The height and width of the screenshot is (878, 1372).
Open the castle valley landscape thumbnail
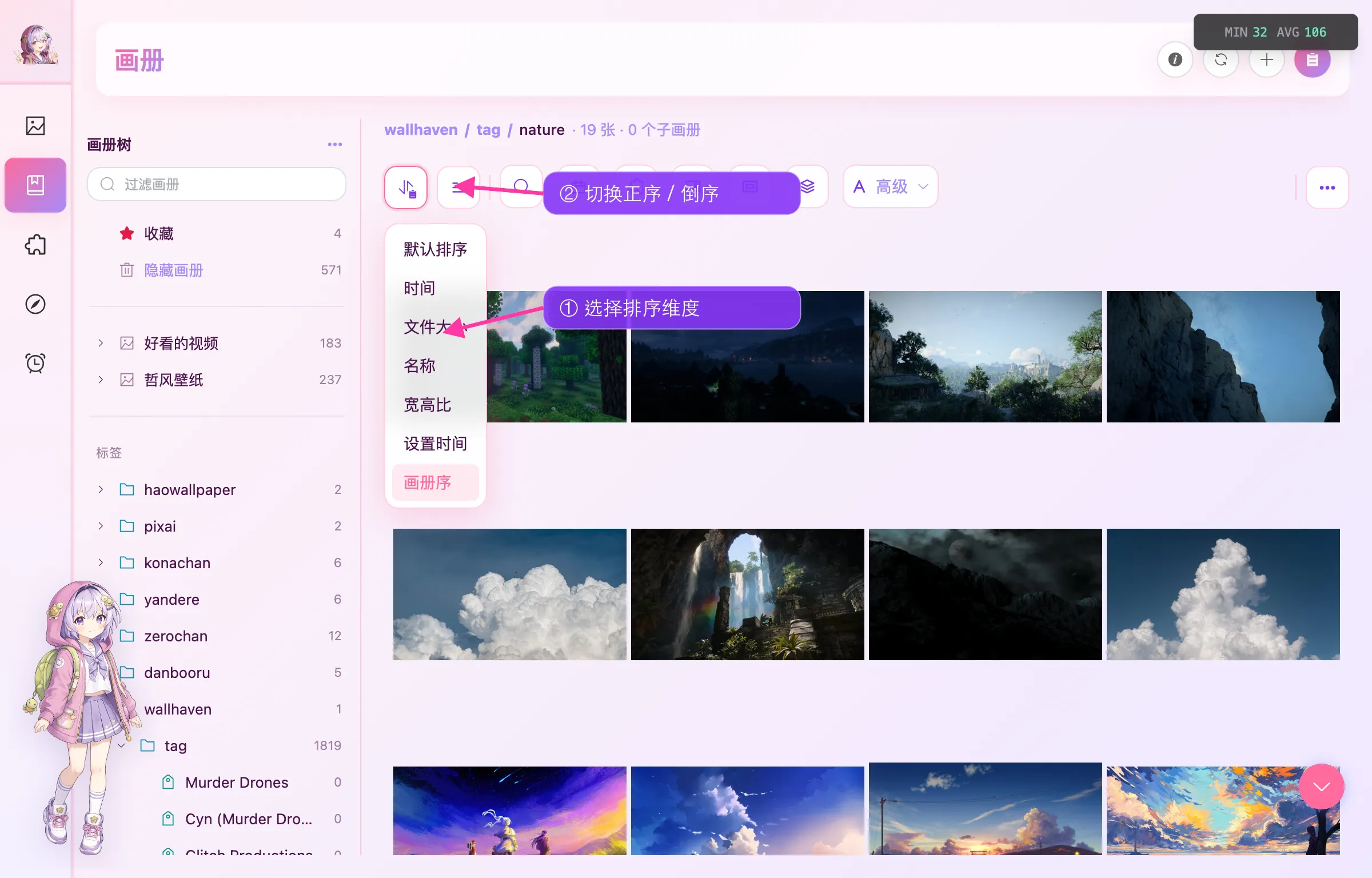(x=985, y=357)
